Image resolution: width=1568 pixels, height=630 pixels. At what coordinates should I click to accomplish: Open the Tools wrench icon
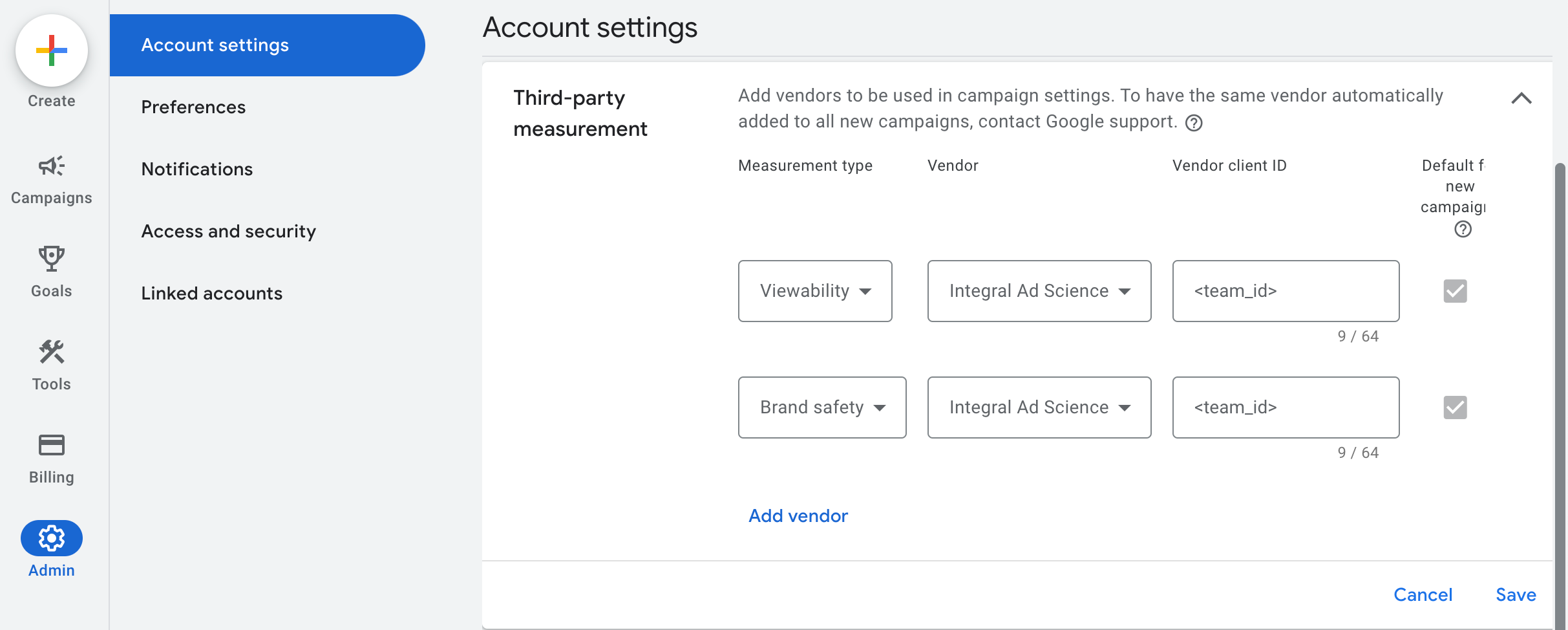click(x=52, y=352)
